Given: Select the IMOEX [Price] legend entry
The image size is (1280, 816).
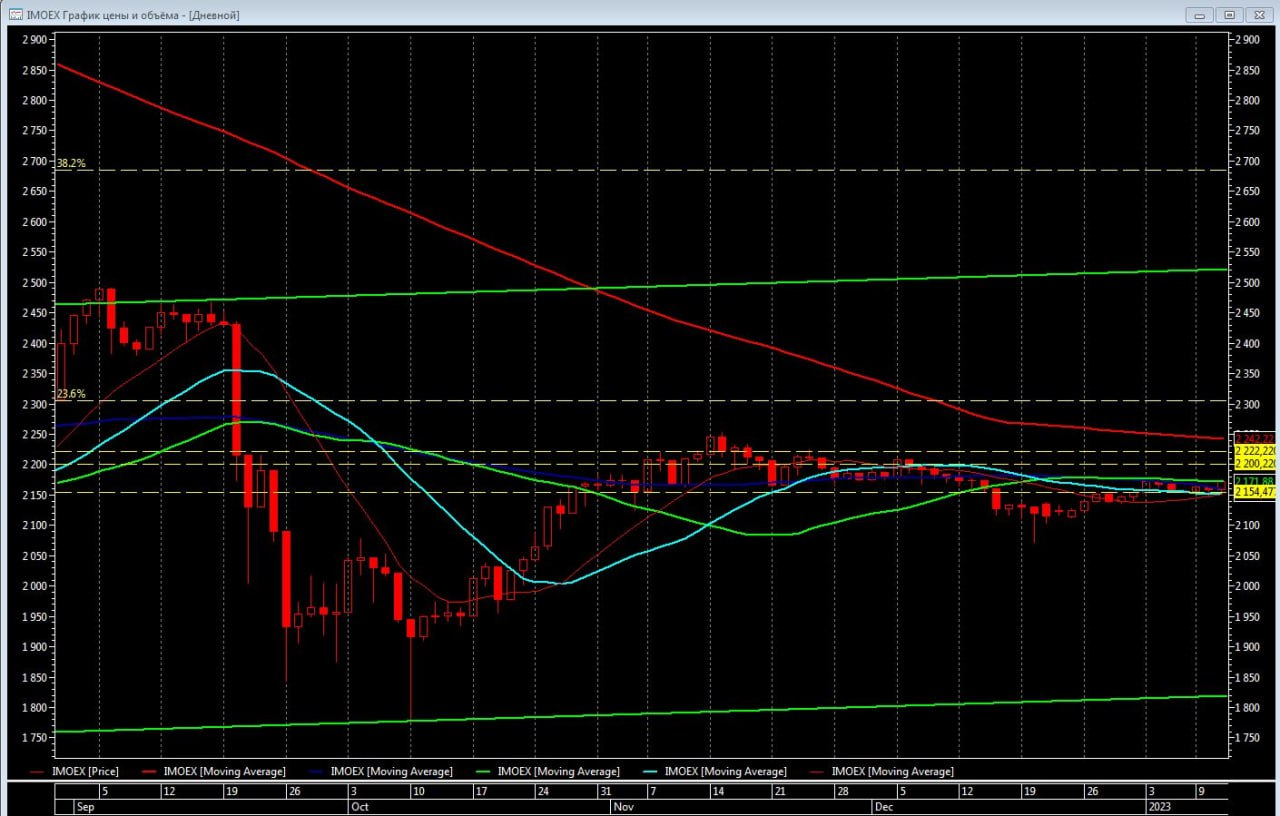Looking at the screenshot, I should click(90, 771).
